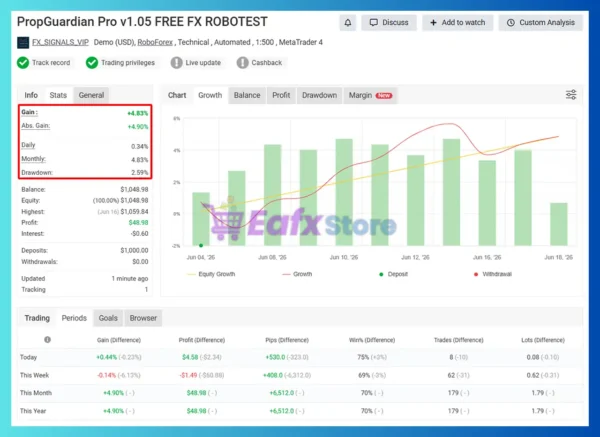Click the Deposits value $1,000.00
Image resolution: width=600 pixels, height=437 pixels.
[134, 251]
